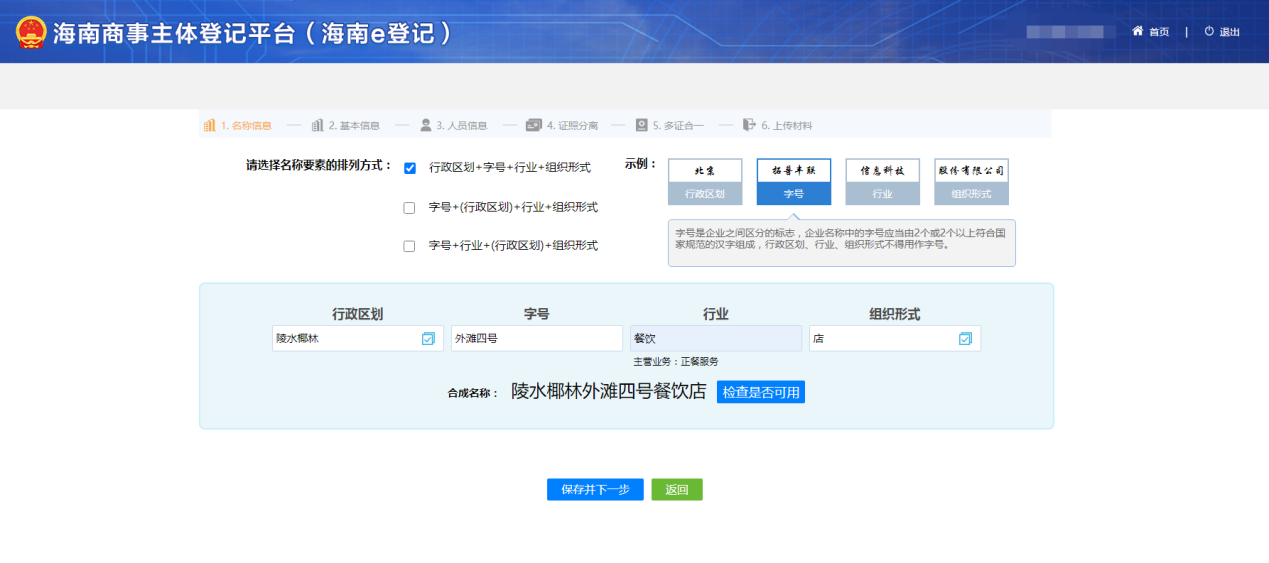Click the step 5 多证合一 icon
1269x563 pixels.
642,125
